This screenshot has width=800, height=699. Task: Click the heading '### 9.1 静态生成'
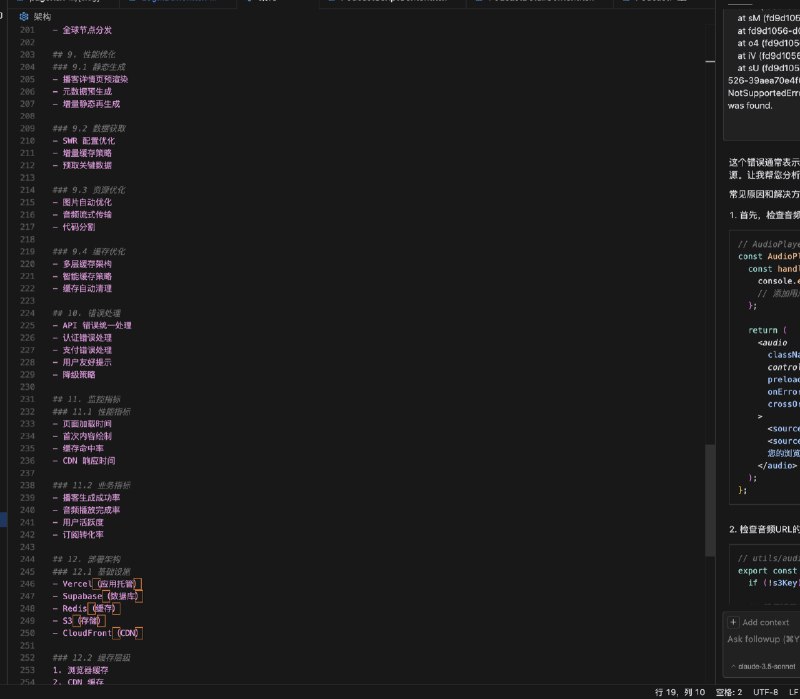89,67
